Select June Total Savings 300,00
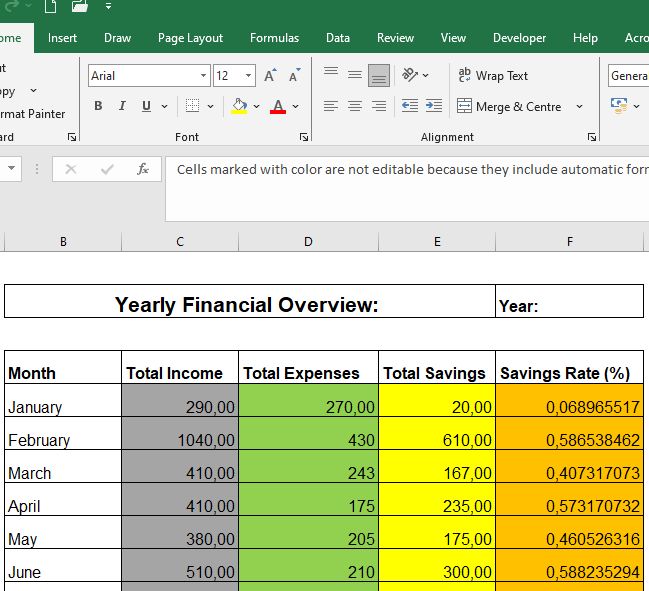The height and width of the screenshot is (591, 649). [437, 565]
